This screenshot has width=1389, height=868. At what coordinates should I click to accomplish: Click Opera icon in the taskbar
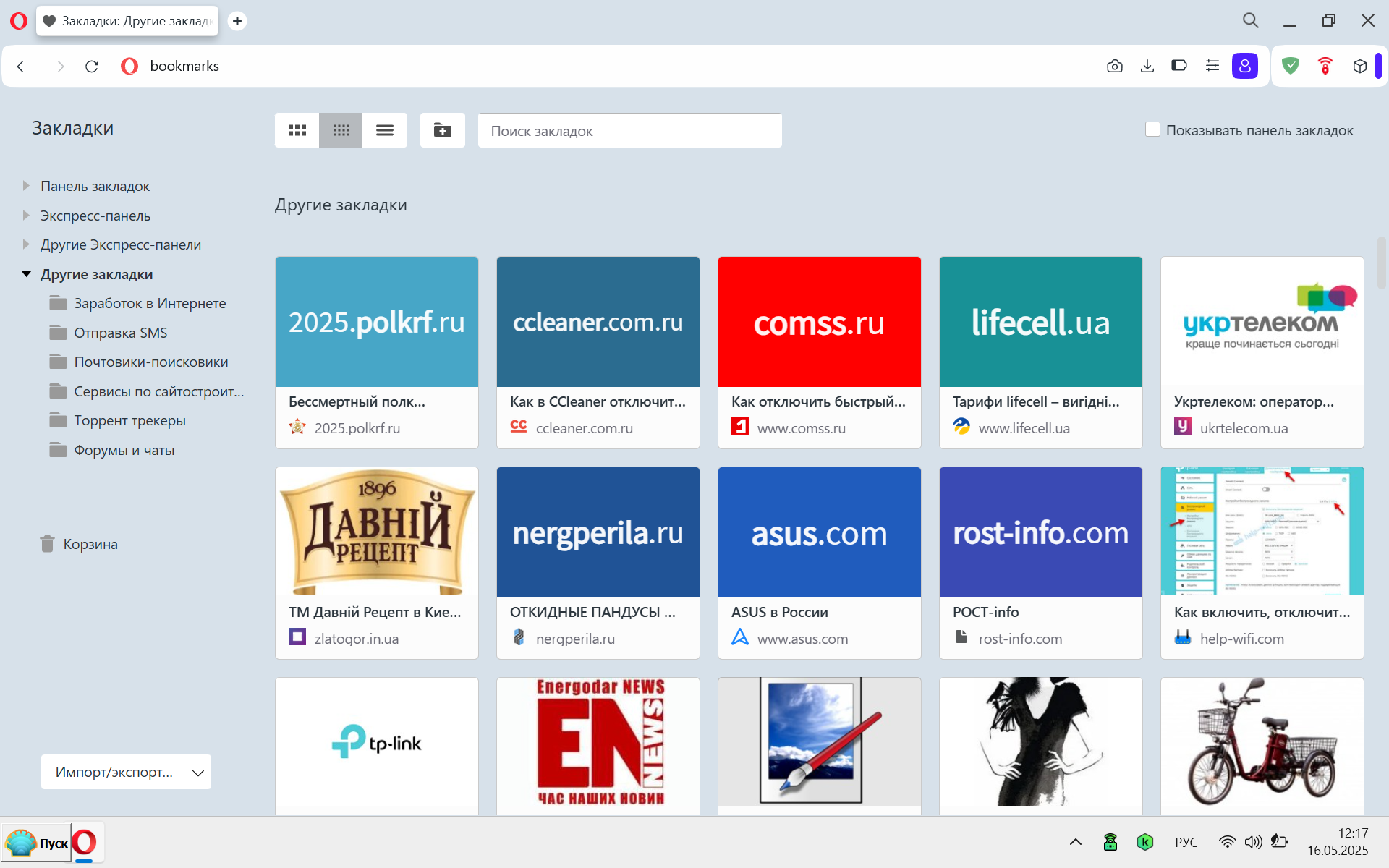pos(85,842)
